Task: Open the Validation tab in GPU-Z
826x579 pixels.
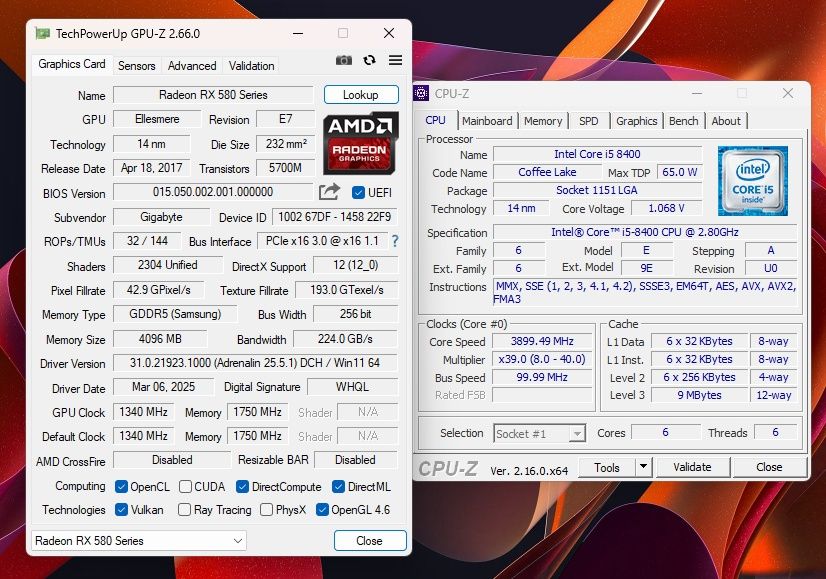Action: [251, 66]
